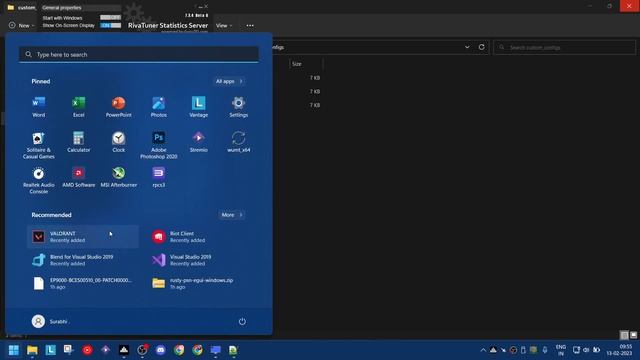Toggle Show On-Screen Display switch
The width and height of the screenshot is (640, 360).
111,25
